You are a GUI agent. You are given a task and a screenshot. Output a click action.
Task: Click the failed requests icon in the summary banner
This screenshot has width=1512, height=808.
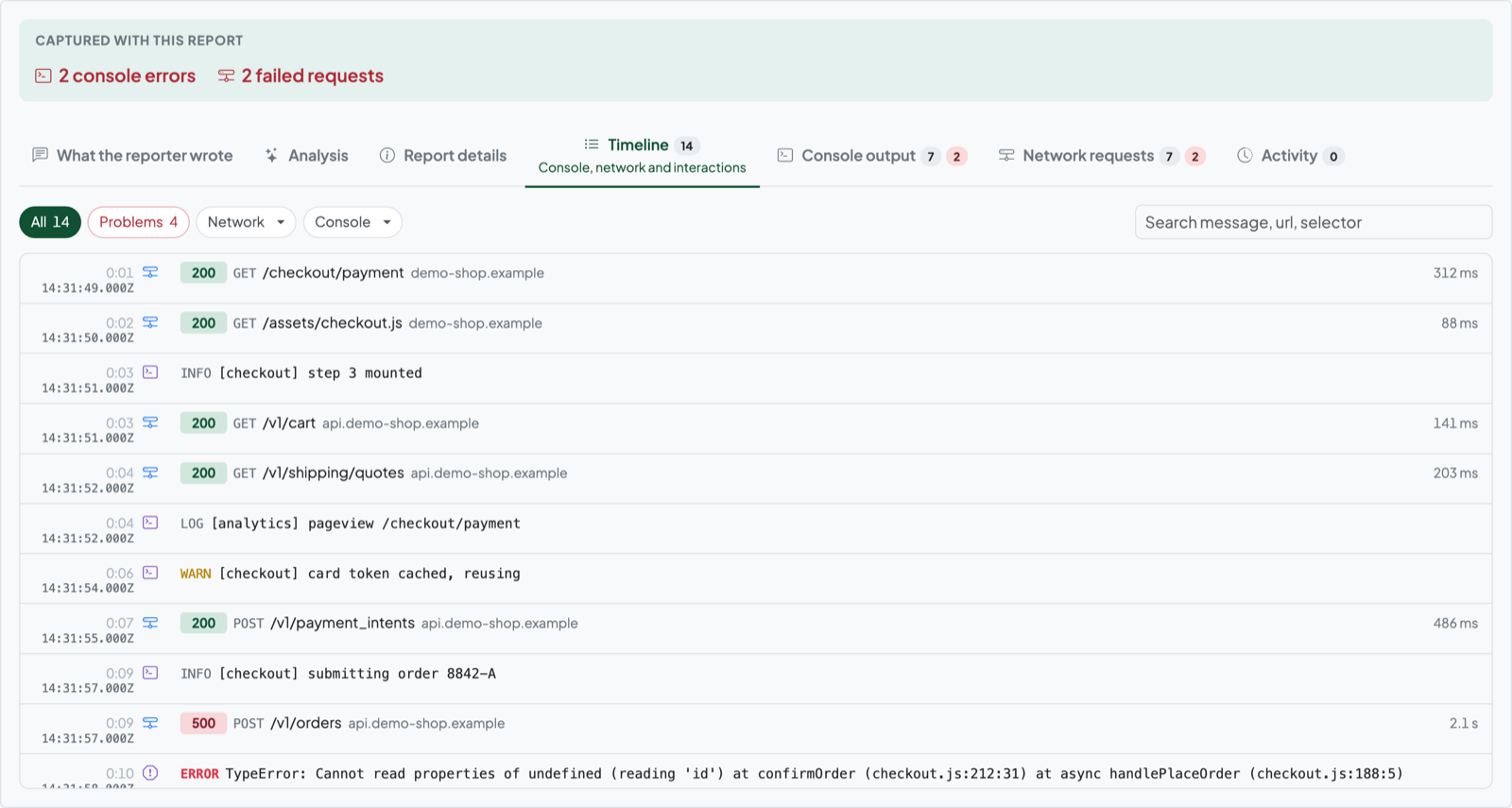click(226, 76)
